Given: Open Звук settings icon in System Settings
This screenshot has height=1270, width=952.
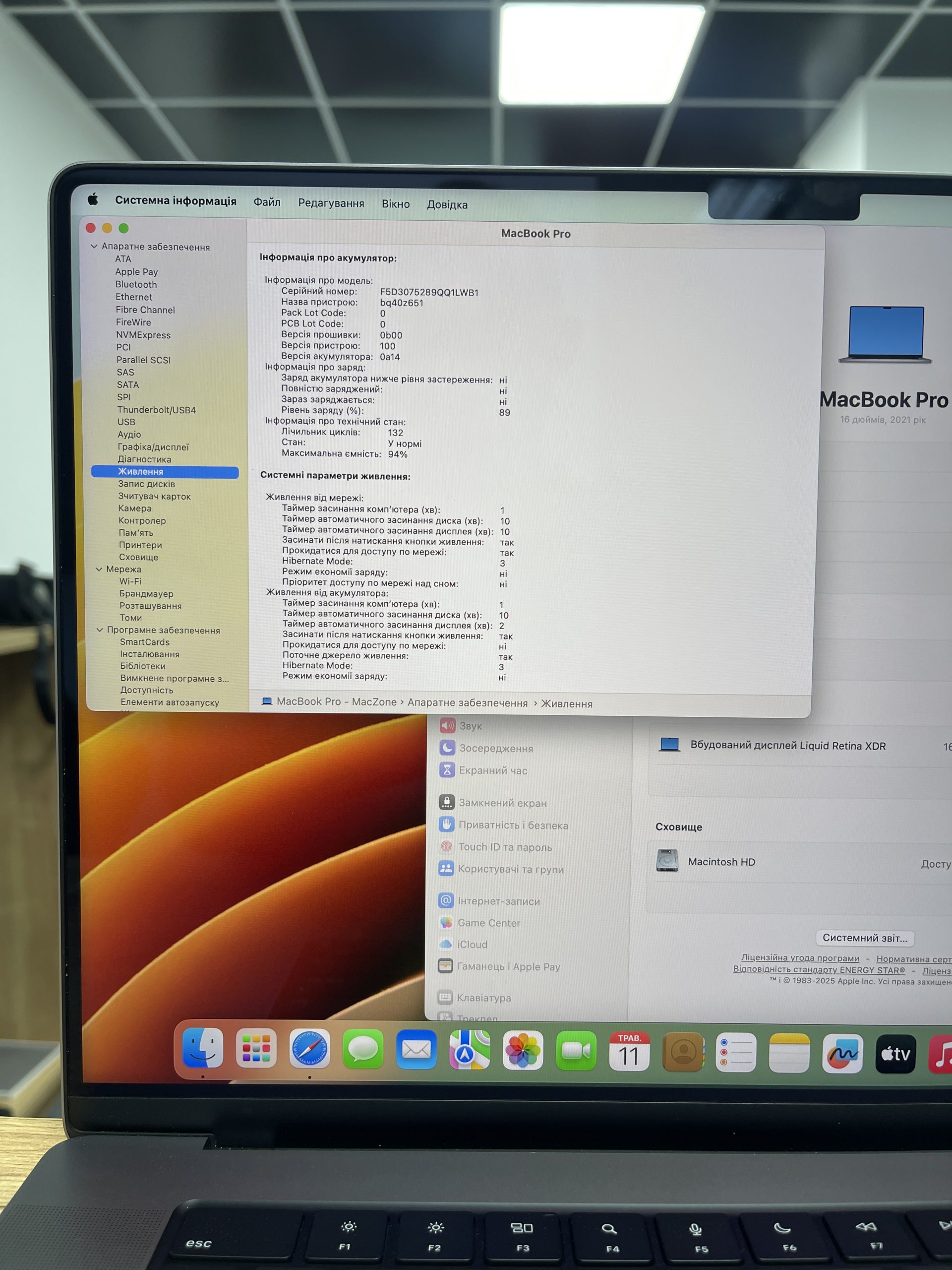Looking at the screenshot, I should 448,725.
